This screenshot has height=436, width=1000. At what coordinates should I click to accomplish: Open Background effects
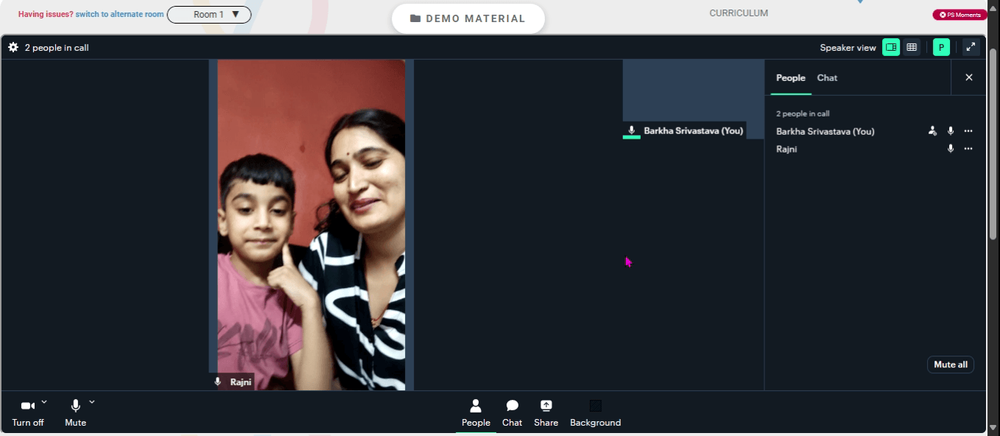click(595, 413)
